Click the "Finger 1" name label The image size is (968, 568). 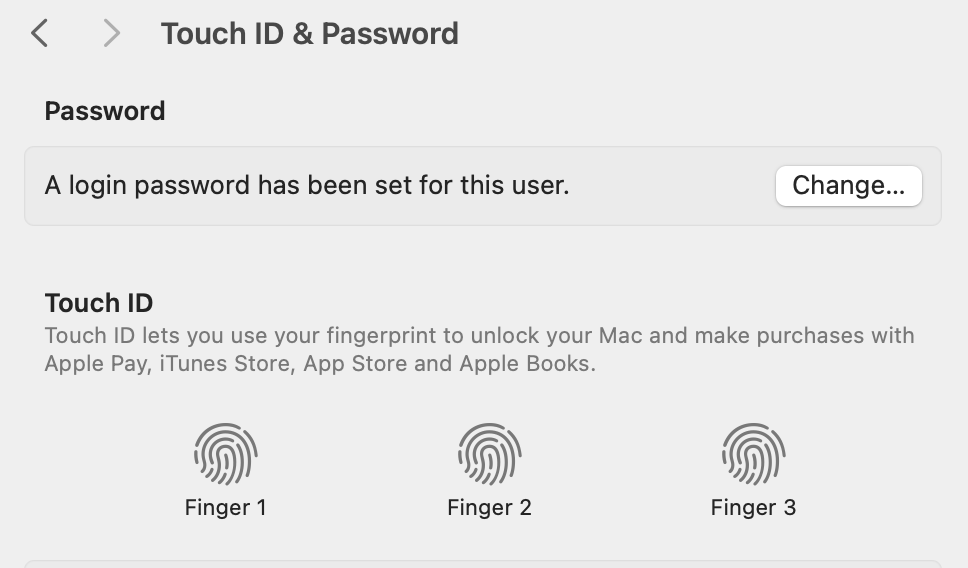[226, 508]
